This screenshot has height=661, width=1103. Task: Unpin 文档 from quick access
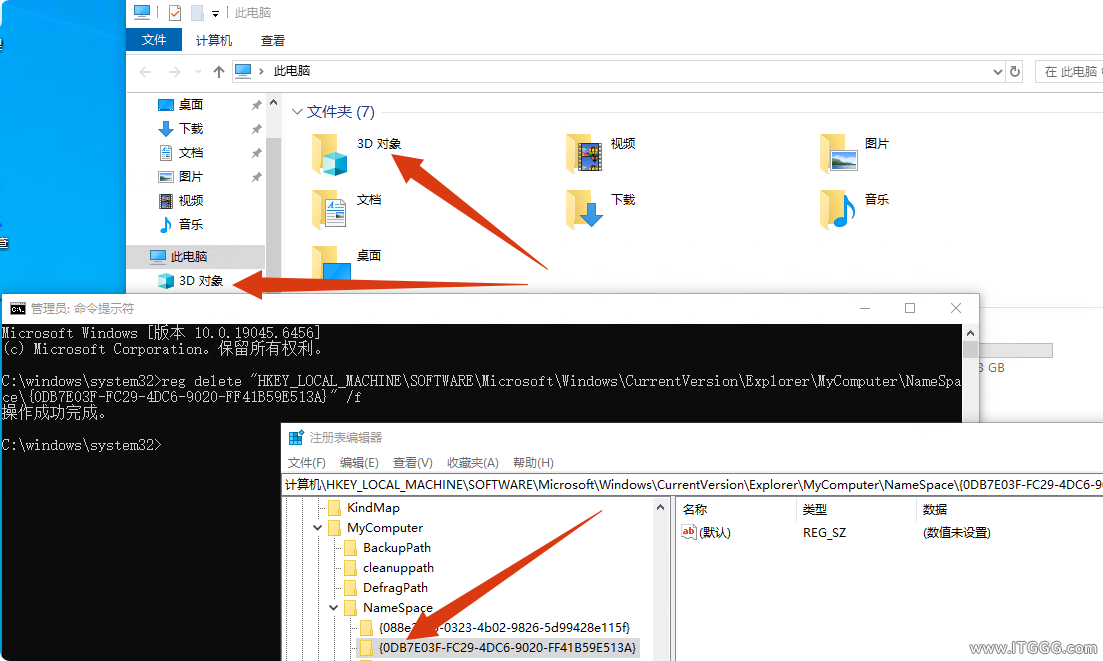254,152
